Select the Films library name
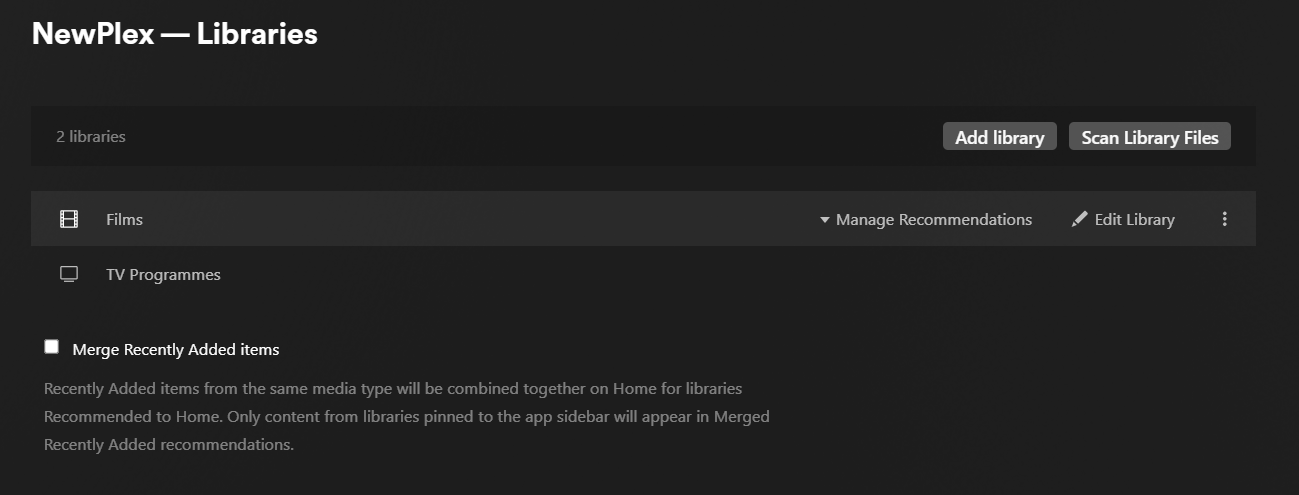 [124, 219]
